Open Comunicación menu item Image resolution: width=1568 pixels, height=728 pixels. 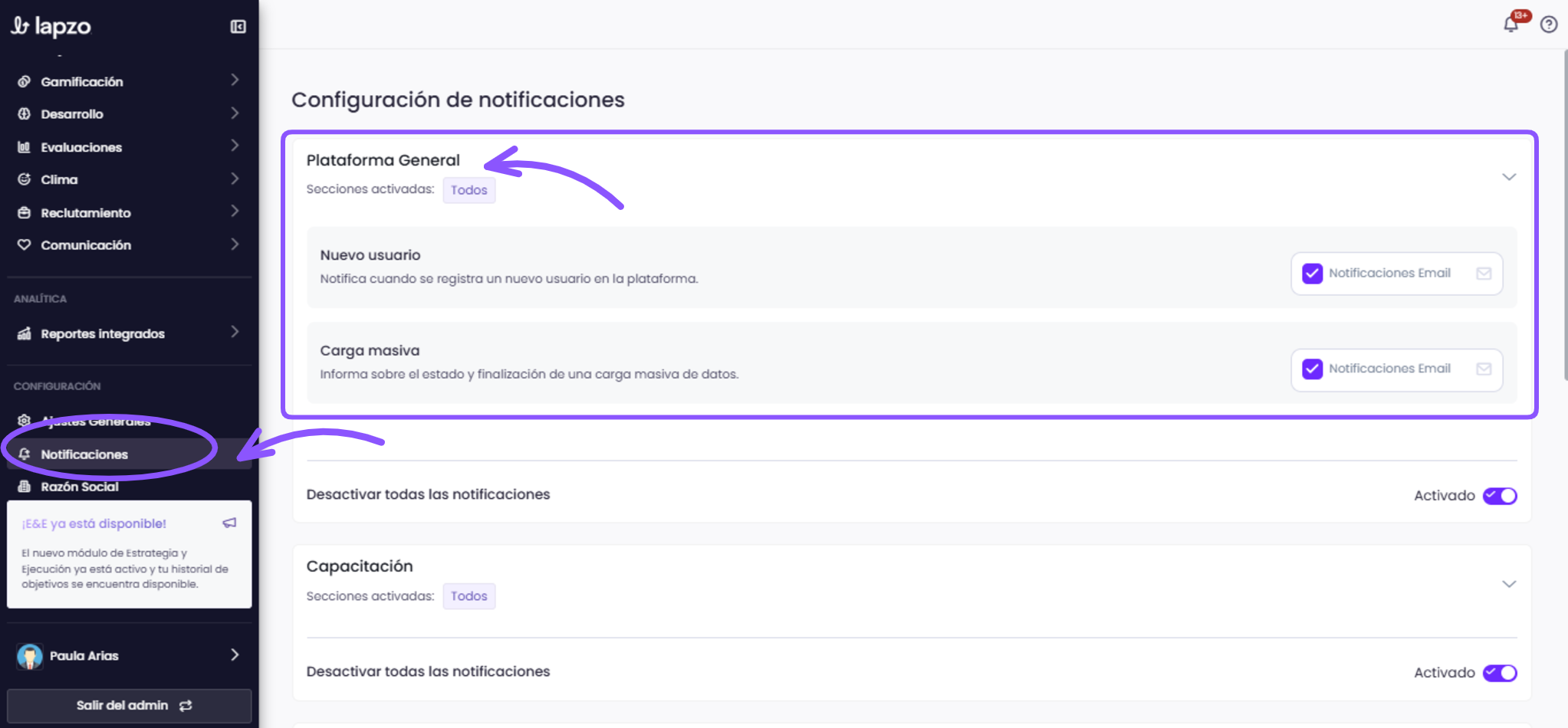point(129,245)
